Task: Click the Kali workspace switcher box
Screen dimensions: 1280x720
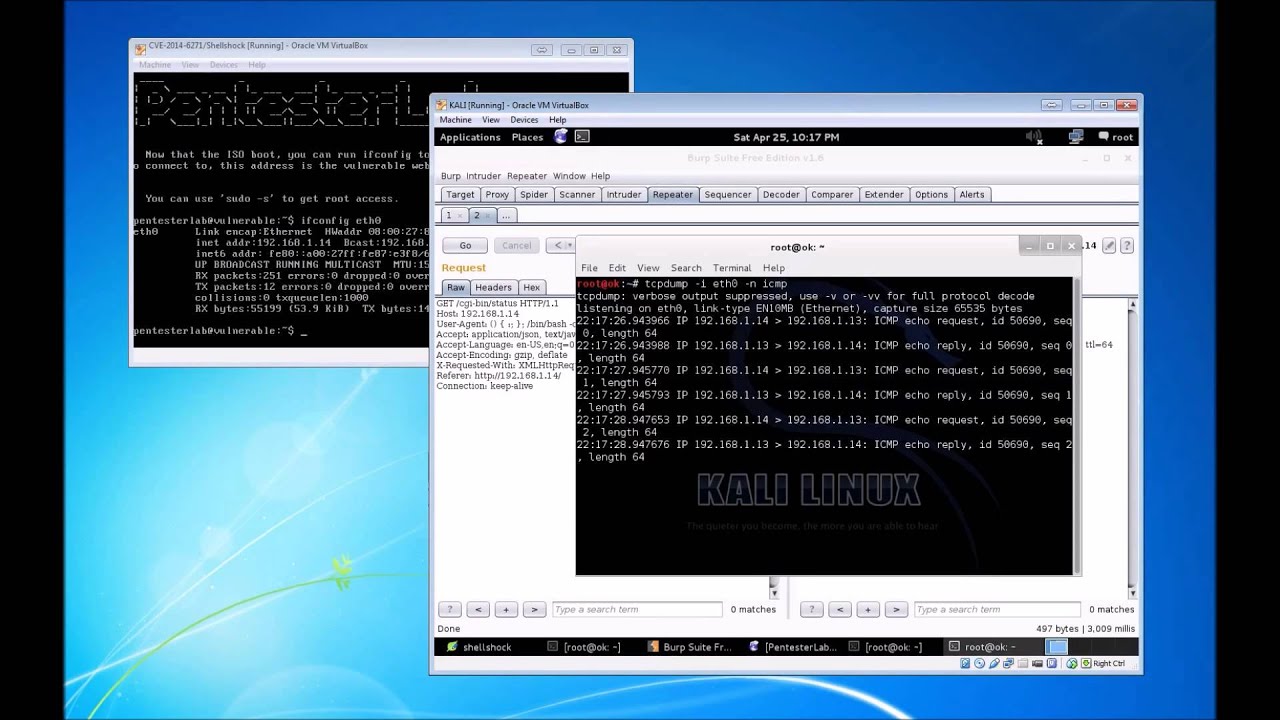Action: click(1057, 647)
